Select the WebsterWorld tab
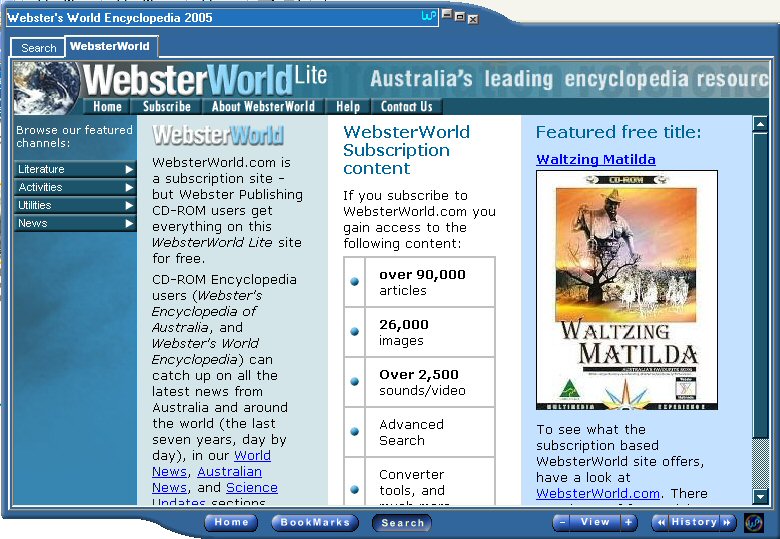Viewport: 780px width, 539px height. 111,46
